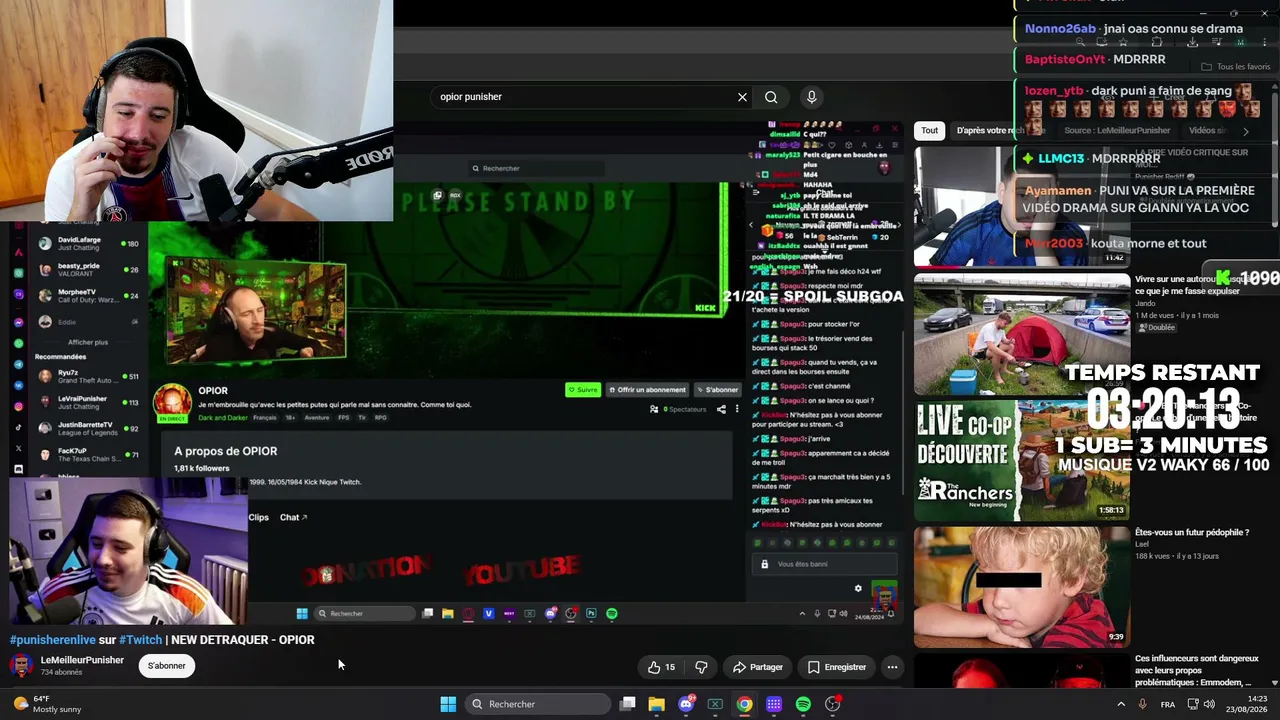Open "Êtes-vous un futur pédophile ?" title
The width and height of the screenshot is (1280, 720).
[1192, 533]
